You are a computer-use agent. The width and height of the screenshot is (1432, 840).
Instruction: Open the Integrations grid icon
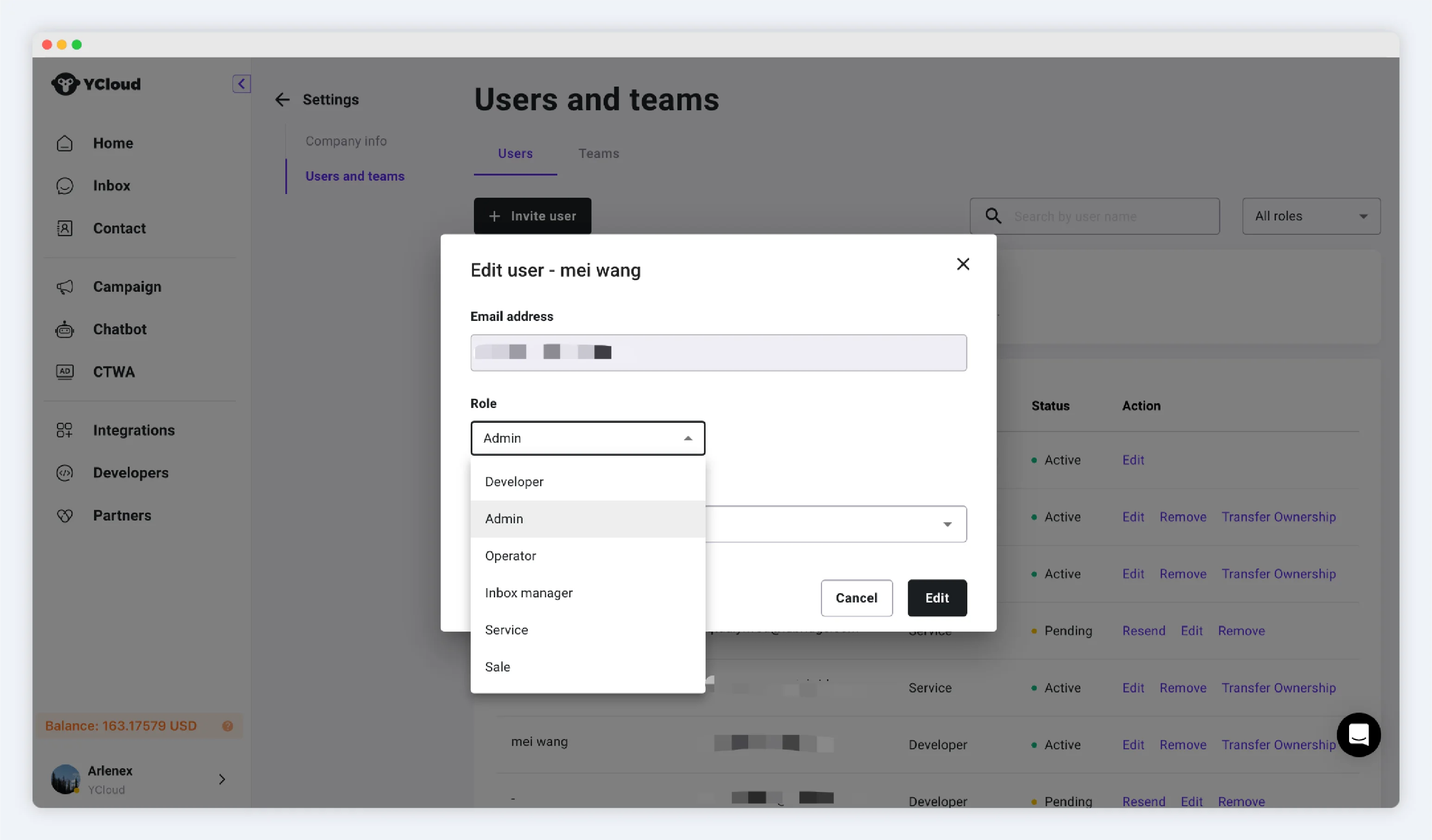(65, 431)
